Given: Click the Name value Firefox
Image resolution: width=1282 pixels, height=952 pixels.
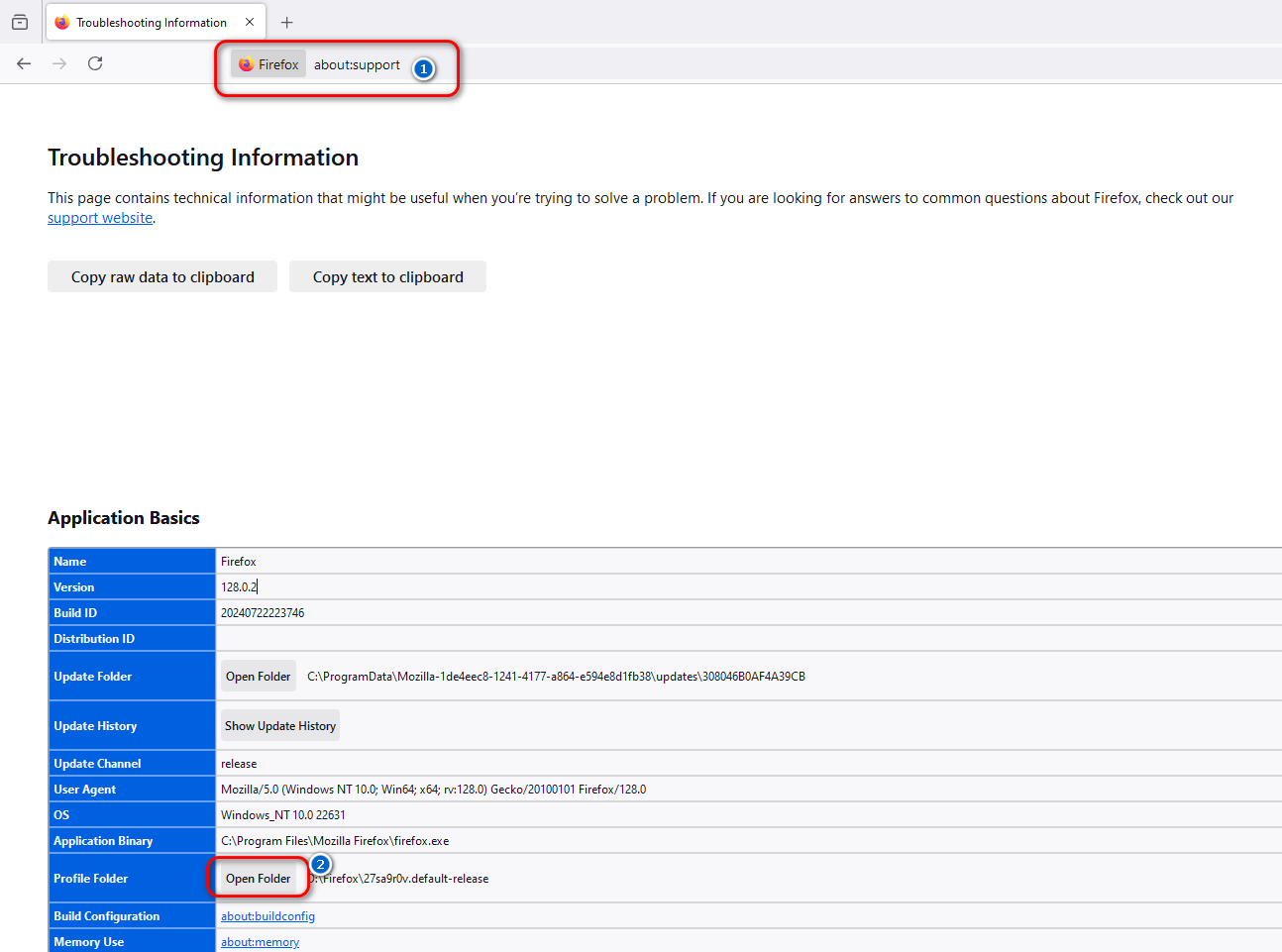Looking at the screenshot, I should click(238, 562).
